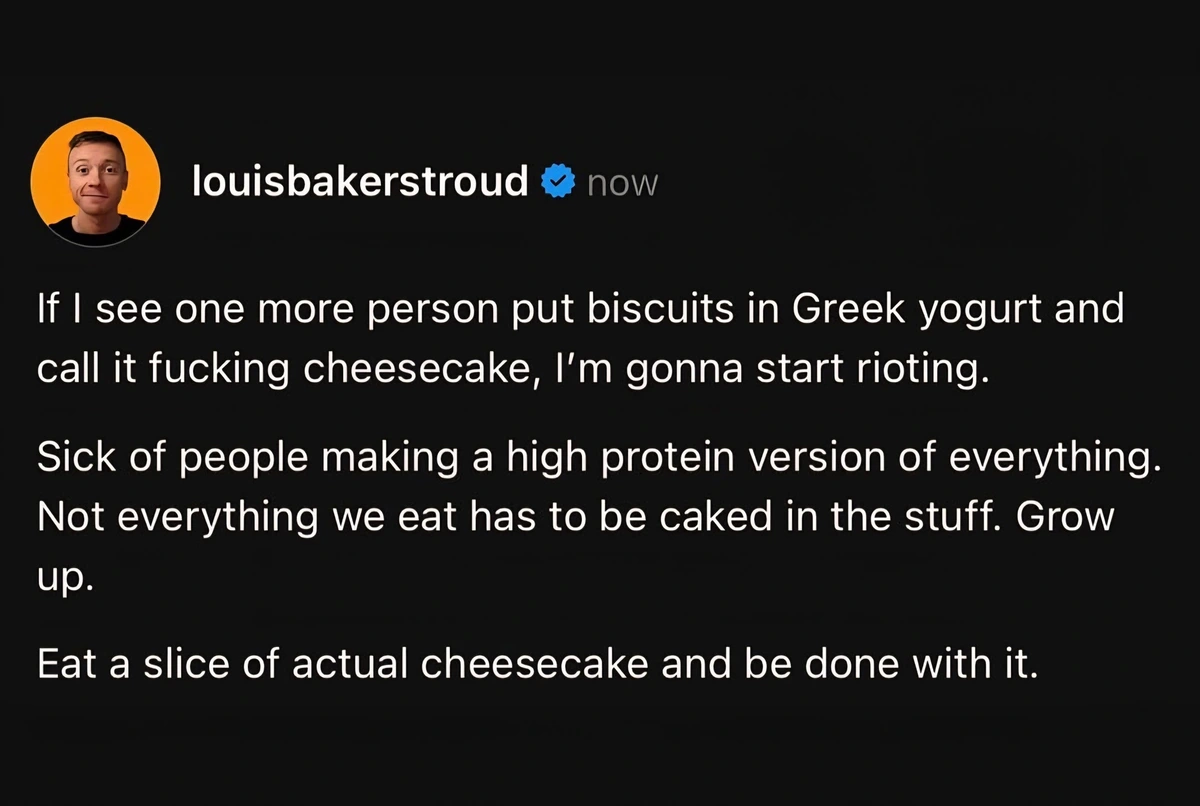Viewport: 1200px width, 806px height.
Task: Click the profile photo to view the account
Action: (x=96, y=182)
